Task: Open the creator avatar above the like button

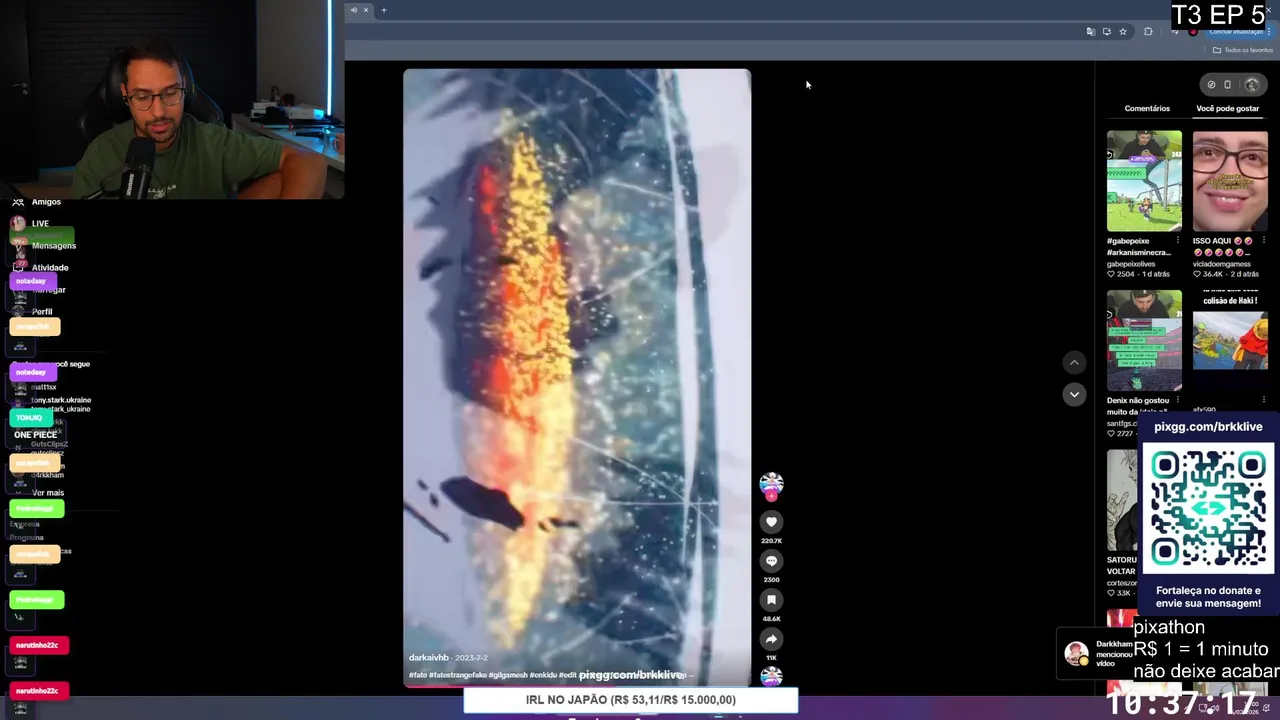Action: click(x=771, y=484)
